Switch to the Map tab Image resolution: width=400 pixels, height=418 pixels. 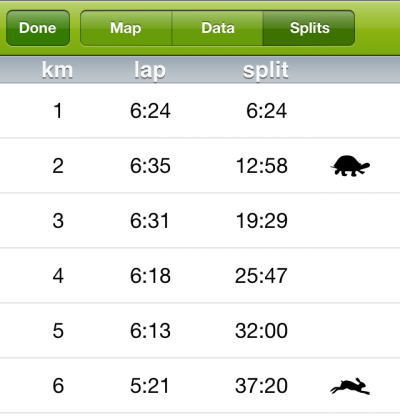[126, 28]
